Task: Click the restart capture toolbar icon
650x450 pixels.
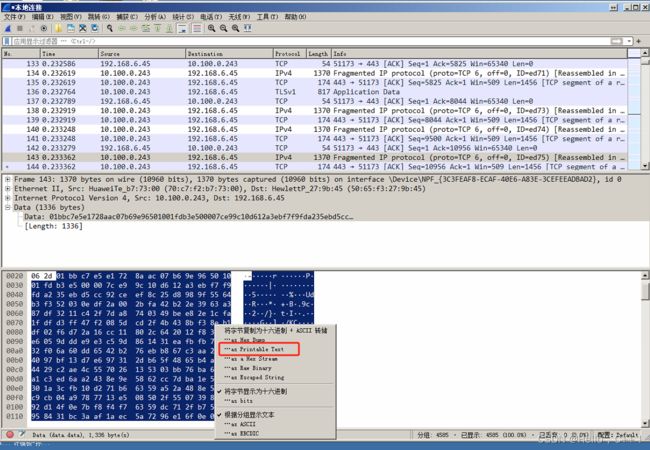Action: [x=32, y=28]
